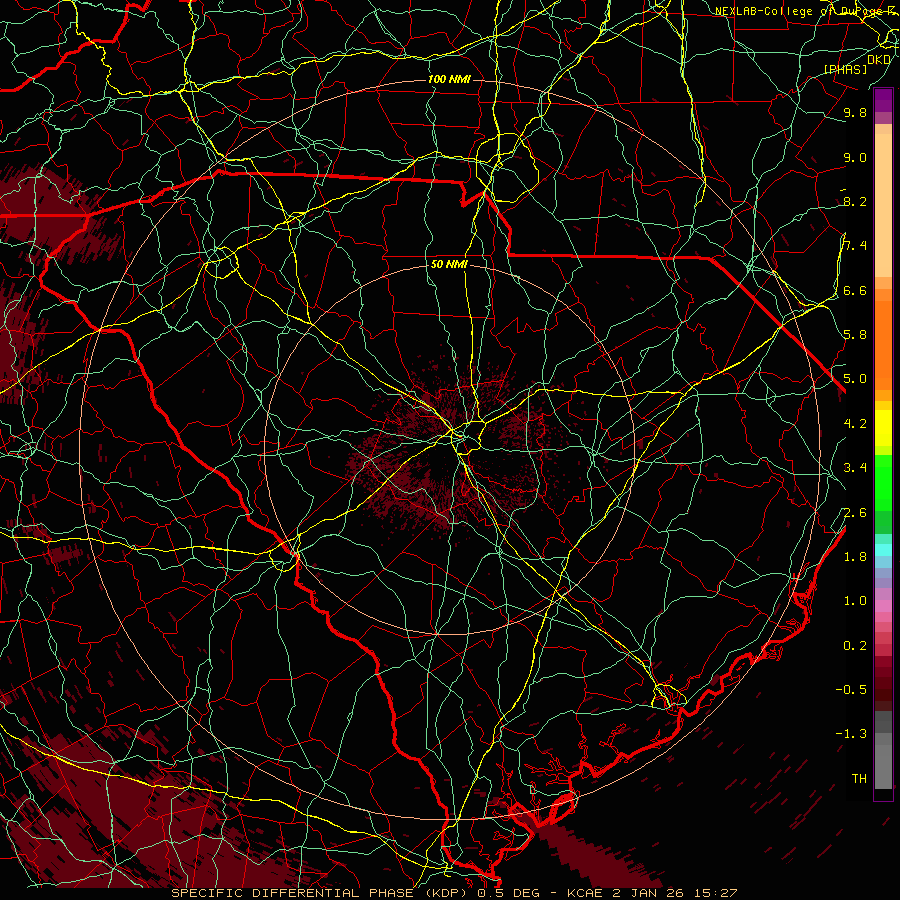
Task: Click the 5.0 legend value
Action: coord(855,379)
